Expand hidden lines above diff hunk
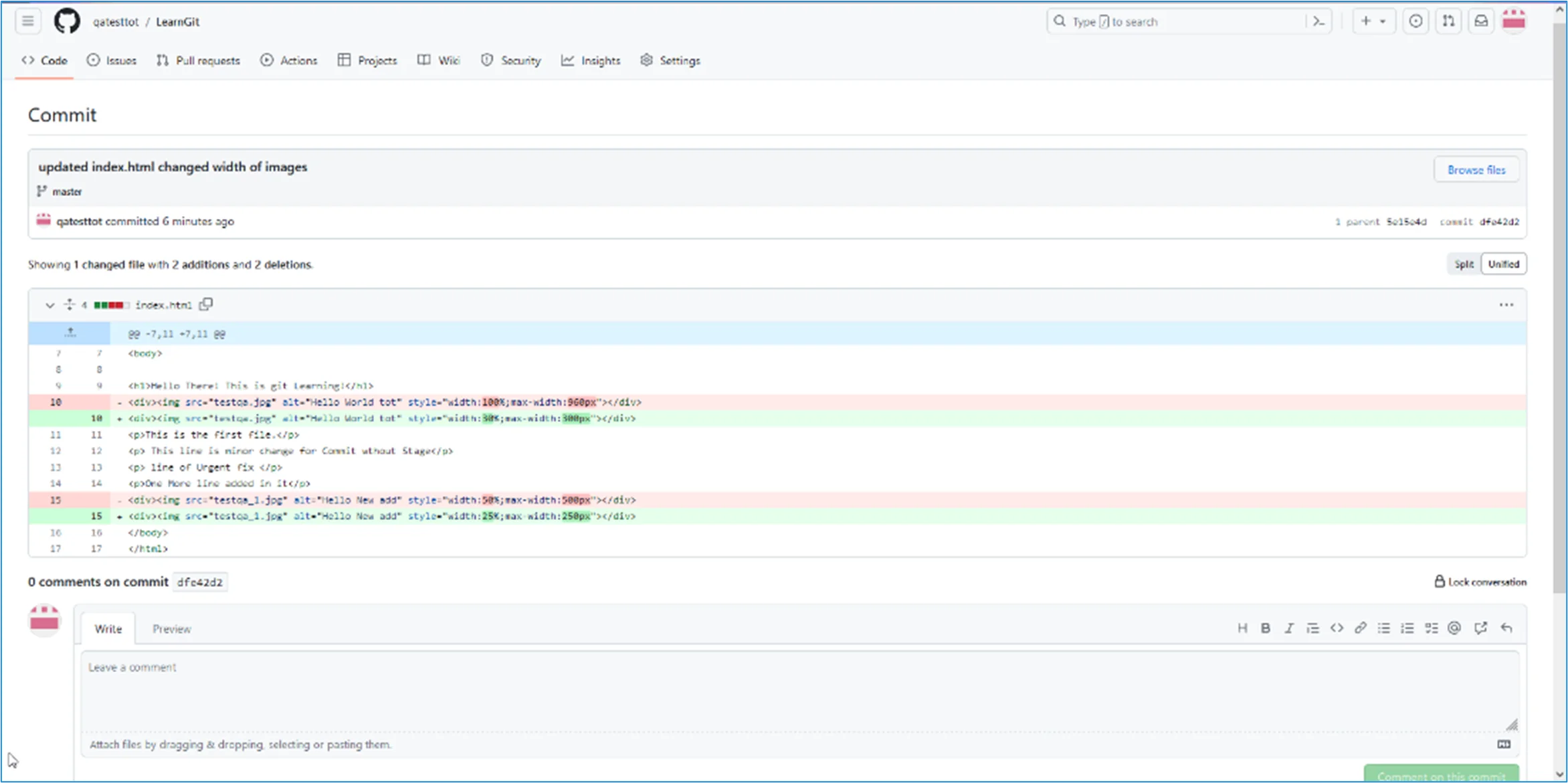This screenshot has height=783, width=1568. [x=70, y=333]
